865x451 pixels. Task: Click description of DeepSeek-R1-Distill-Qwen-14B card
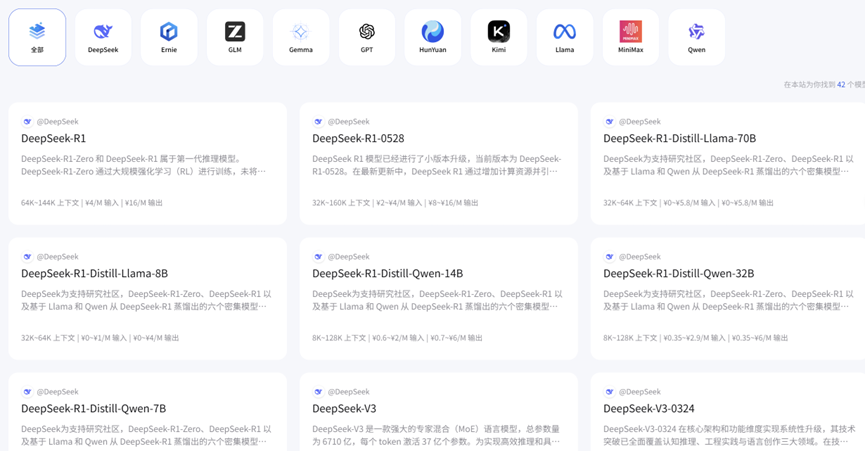(437, 300)
